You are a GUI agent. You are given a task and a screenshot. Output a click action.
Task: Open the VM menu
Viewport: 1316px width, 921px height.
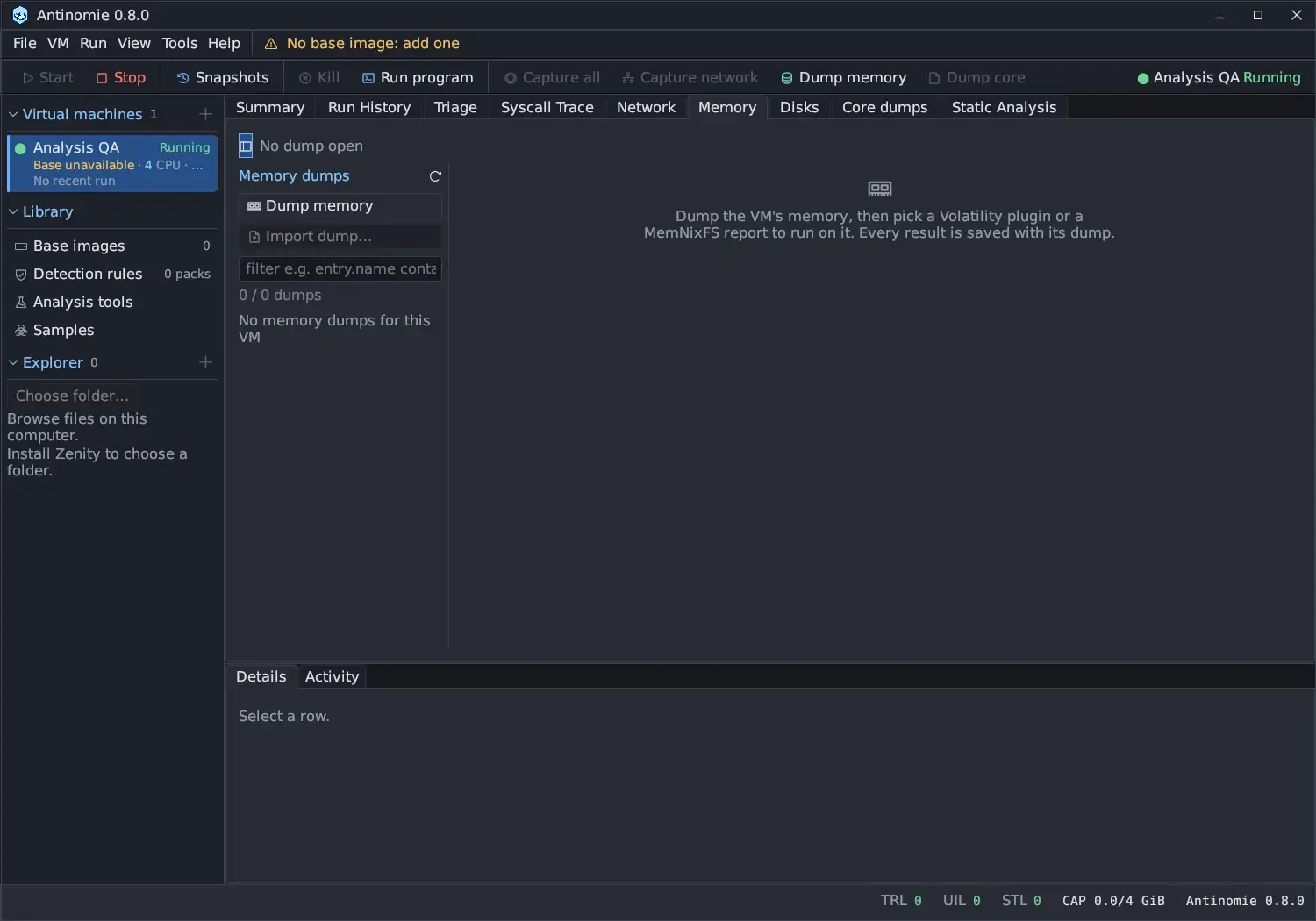tap(58, 43)
